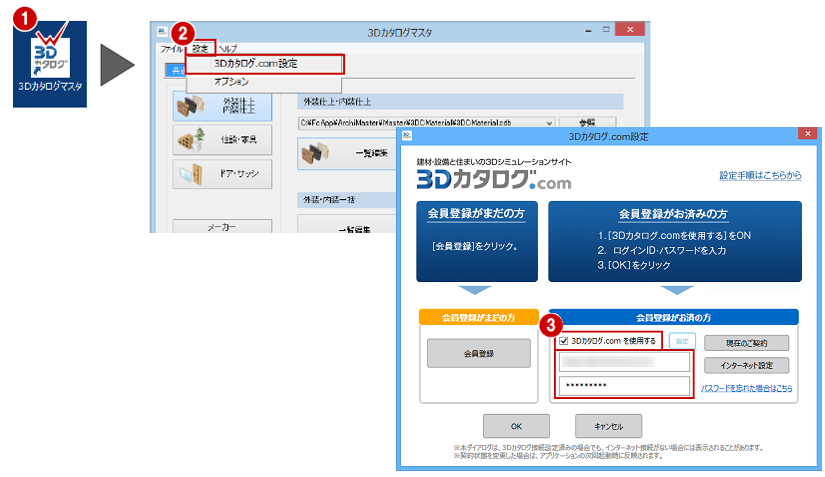Click the メーカー button in master window

222,227
